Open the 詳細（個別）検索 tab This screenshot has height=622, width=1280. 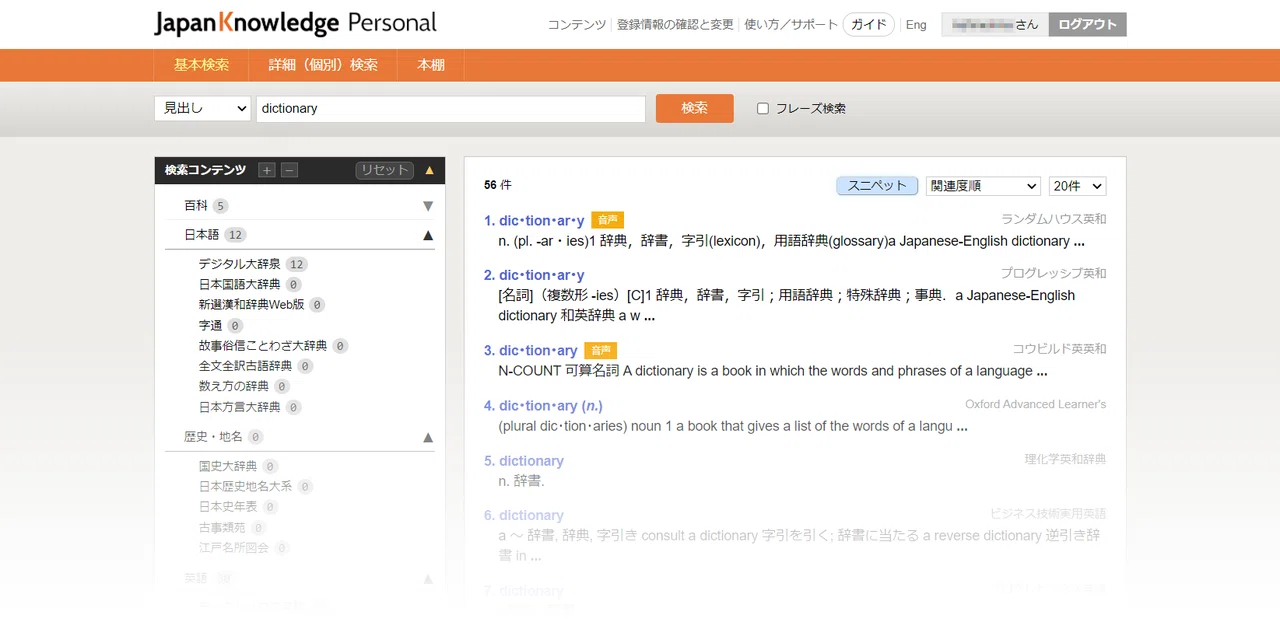[x=323, y=65]
